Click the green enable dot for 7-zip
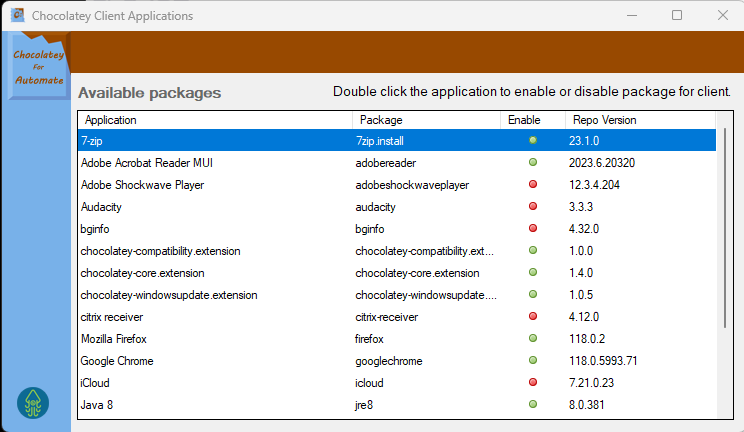 coord(533,141)
